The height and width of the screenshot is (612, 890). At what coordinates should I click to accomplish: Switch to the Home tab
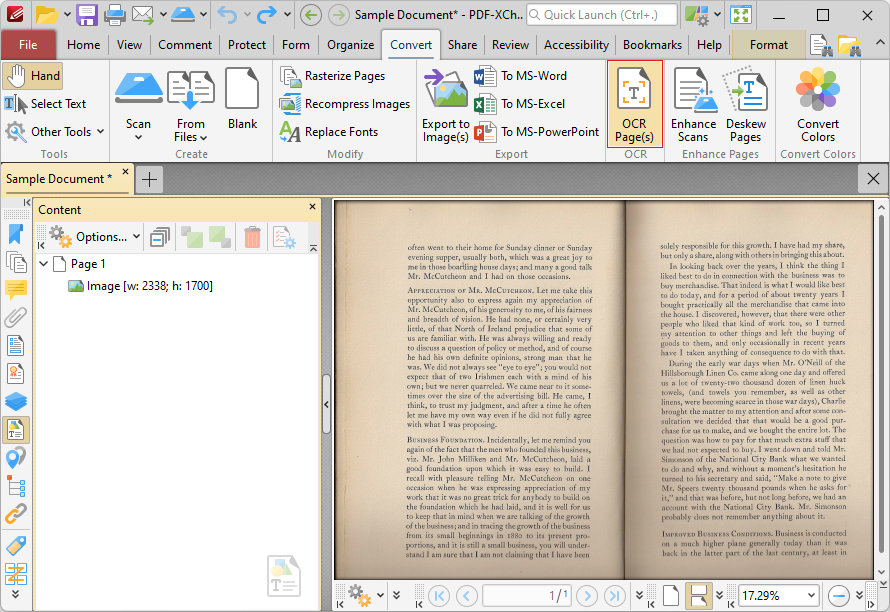83,45
